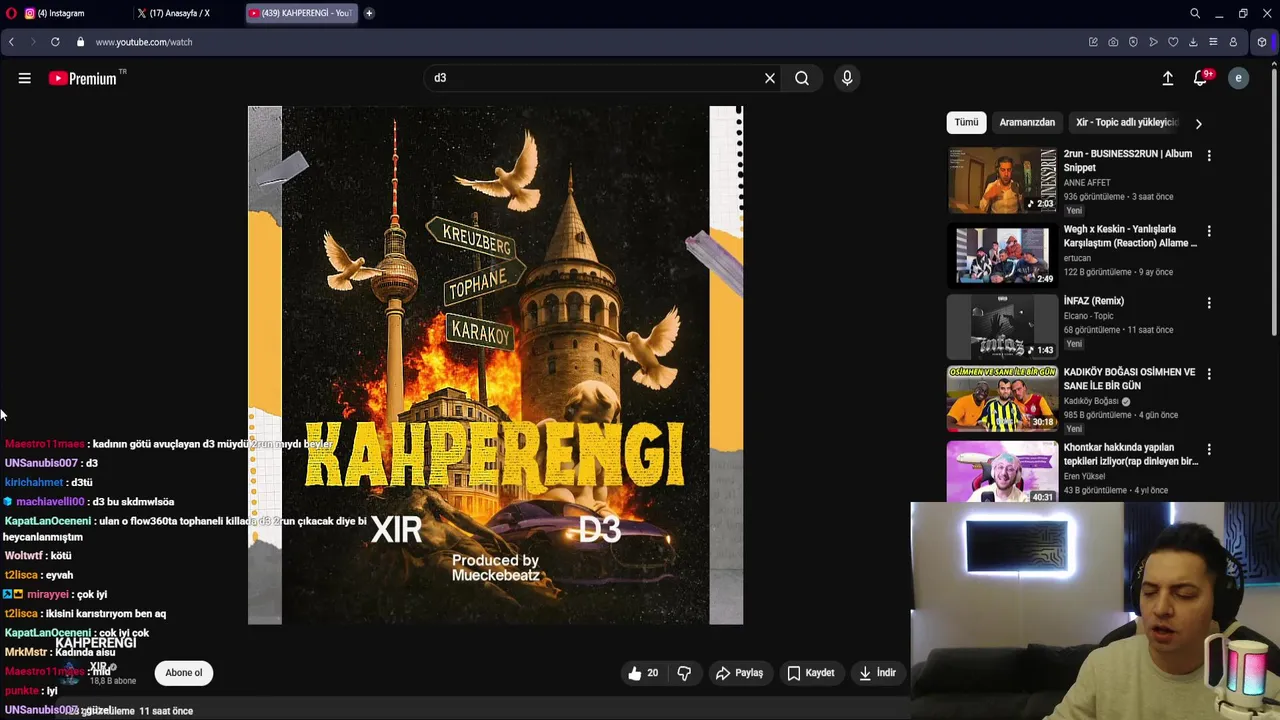
Task: Open the Kadıköy Boğası channel link
Action: [x=1091, y=401]
